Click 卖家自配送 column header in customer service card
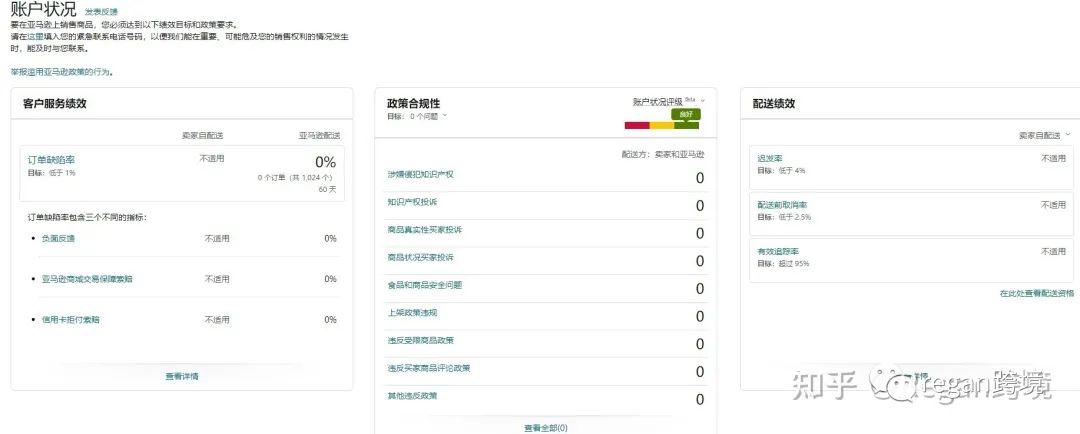 (x=202, y=136)
